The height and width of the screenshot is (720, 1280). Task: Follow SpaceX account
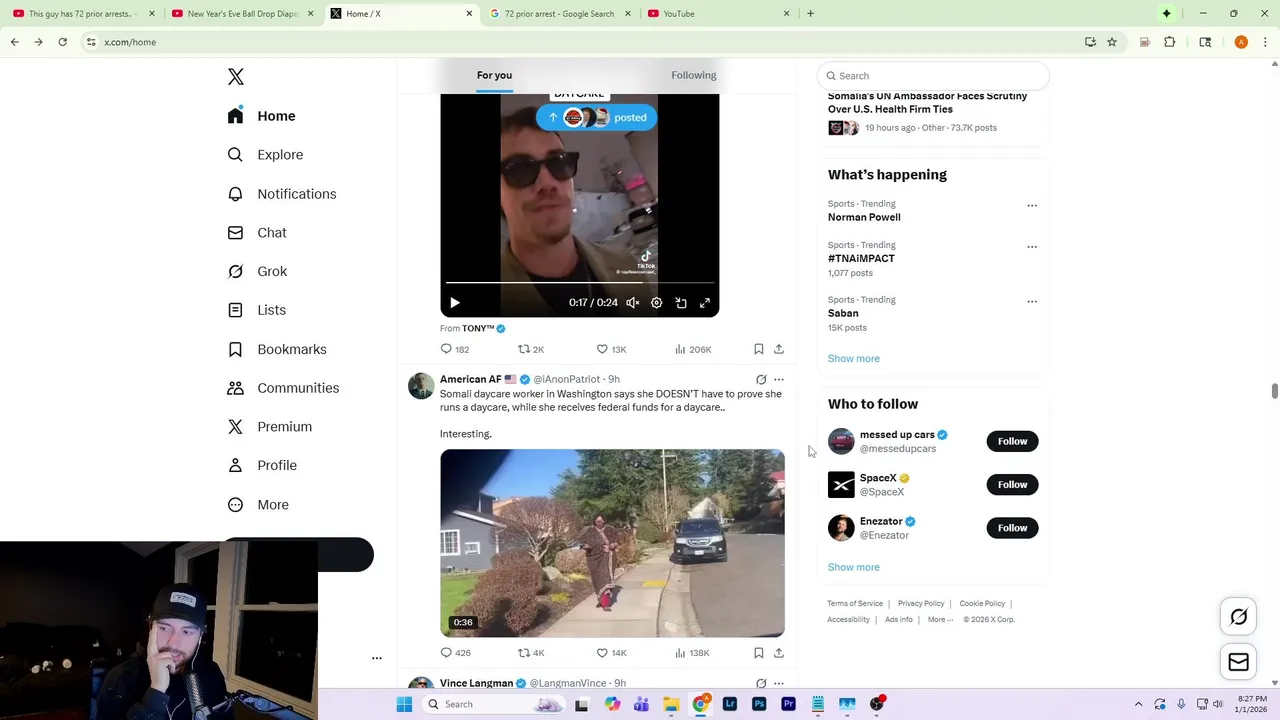click(x=1012, y=485)
